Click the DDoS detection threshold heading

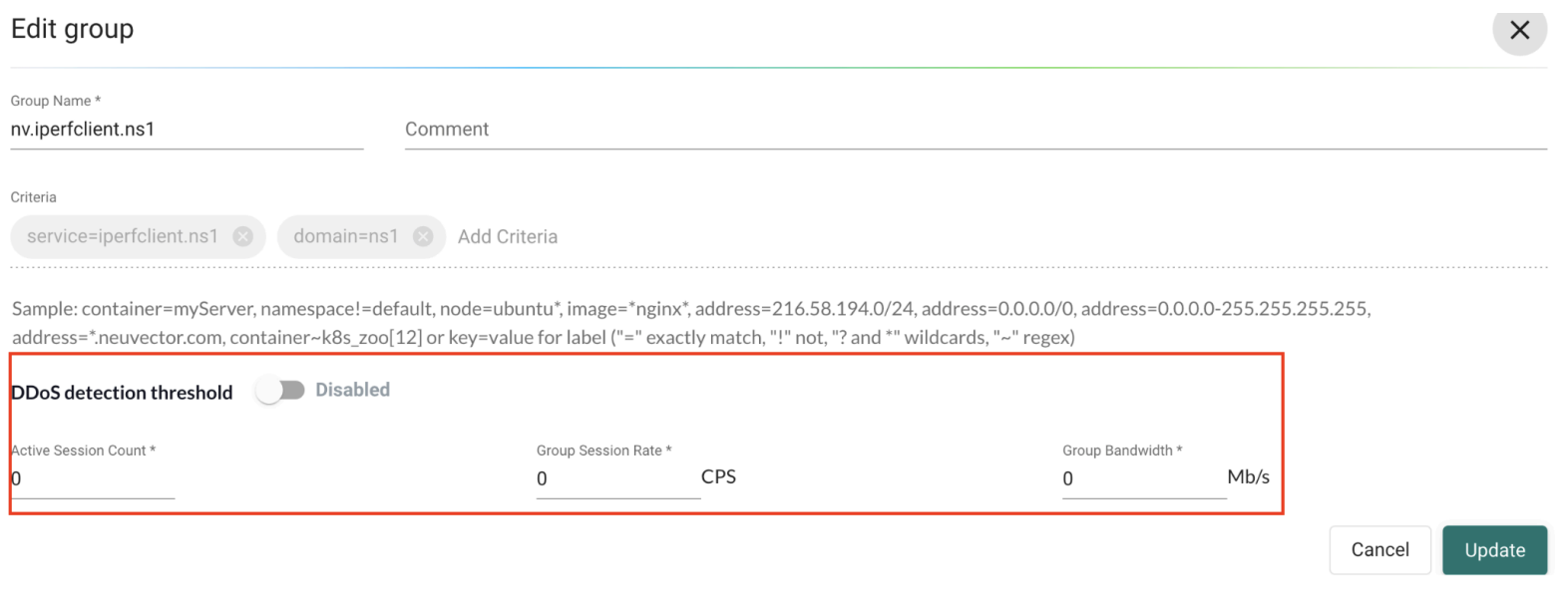coord(122,393)
